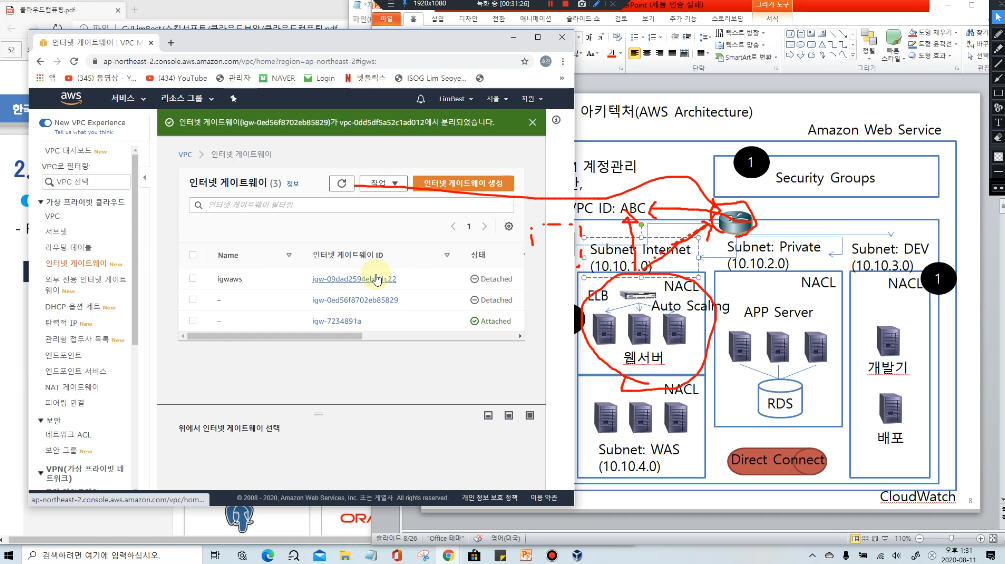This screenshot has width=1005, height=564.
Task: Click the PowerPoint font color icon
Action: click(x=612, y=54)
